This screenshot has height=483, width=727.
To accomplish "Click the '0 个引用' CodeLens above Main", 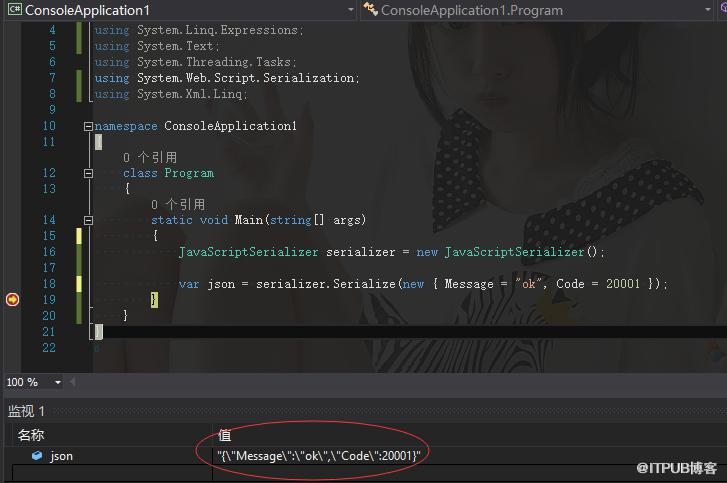I will (x=178, y=204).
